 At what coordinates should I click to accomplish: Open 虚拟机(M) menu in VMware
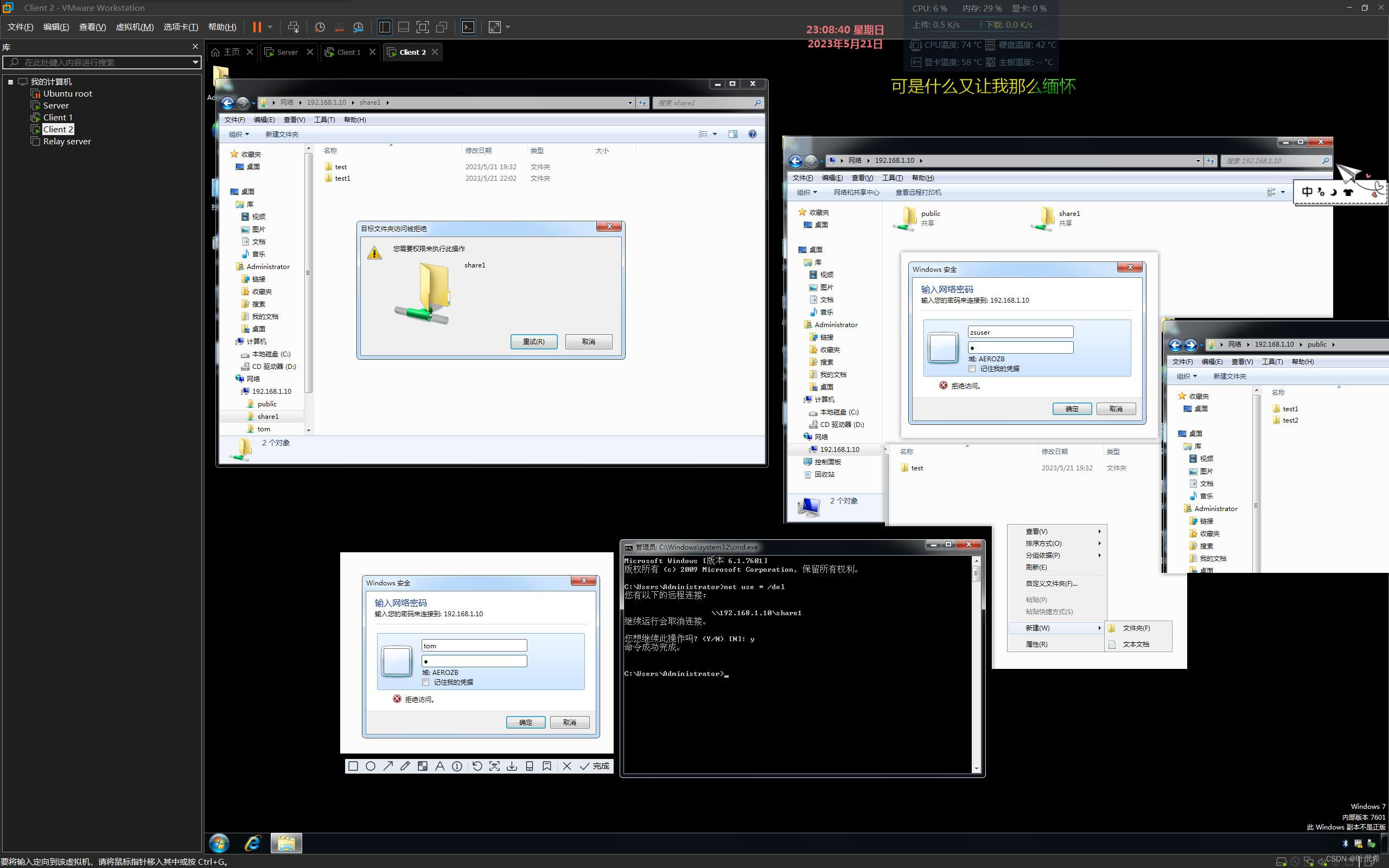point(135,27)
